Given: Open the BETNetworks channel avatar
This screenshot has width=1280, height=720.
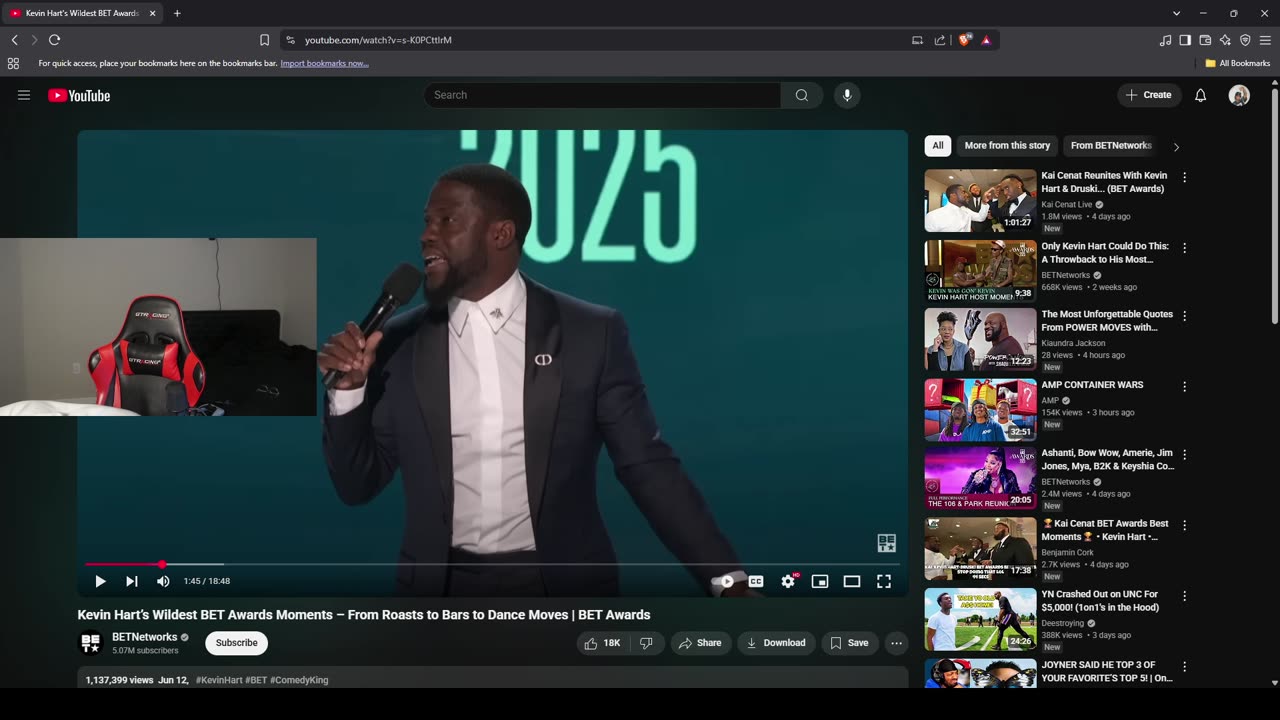Looking at the screenshot, I should click(x=91, y=643).
